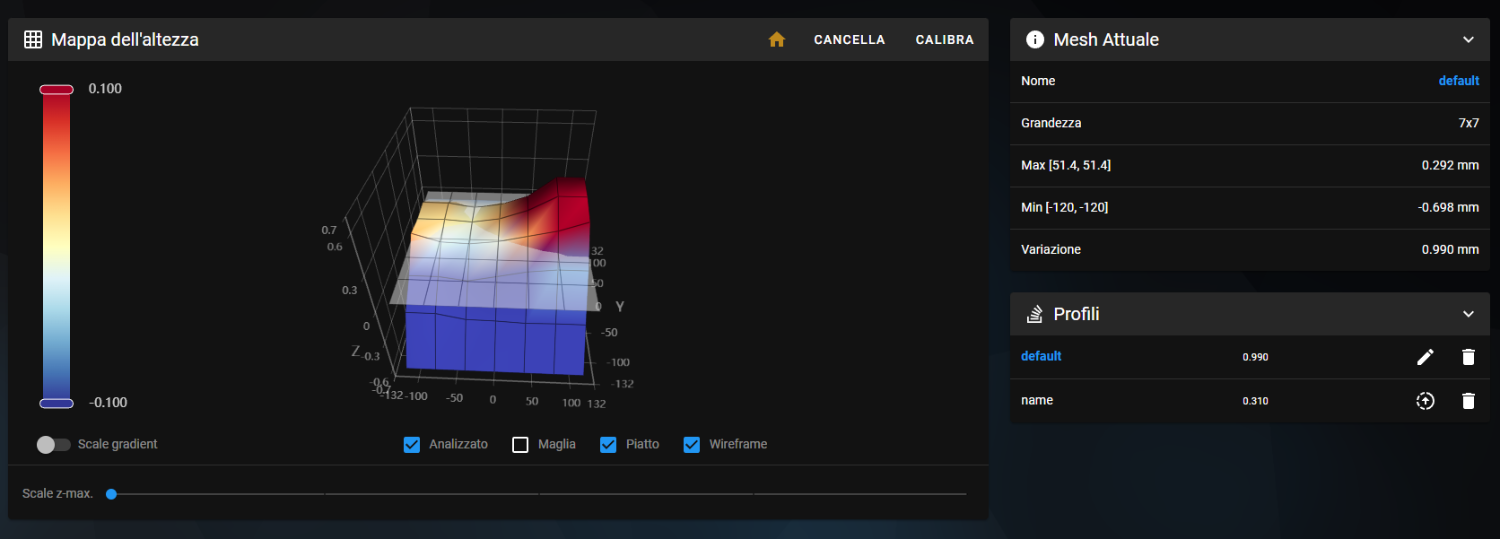Click the Nome row label

1038,81
